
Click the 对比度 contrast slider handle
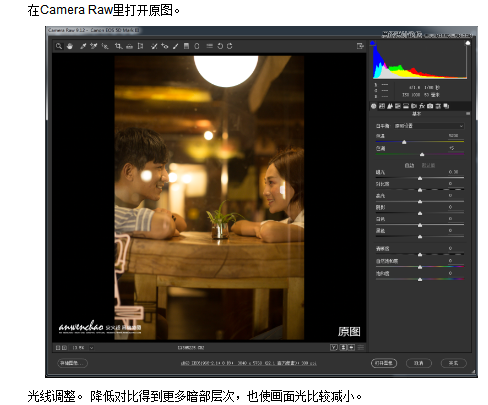[420, 190]
